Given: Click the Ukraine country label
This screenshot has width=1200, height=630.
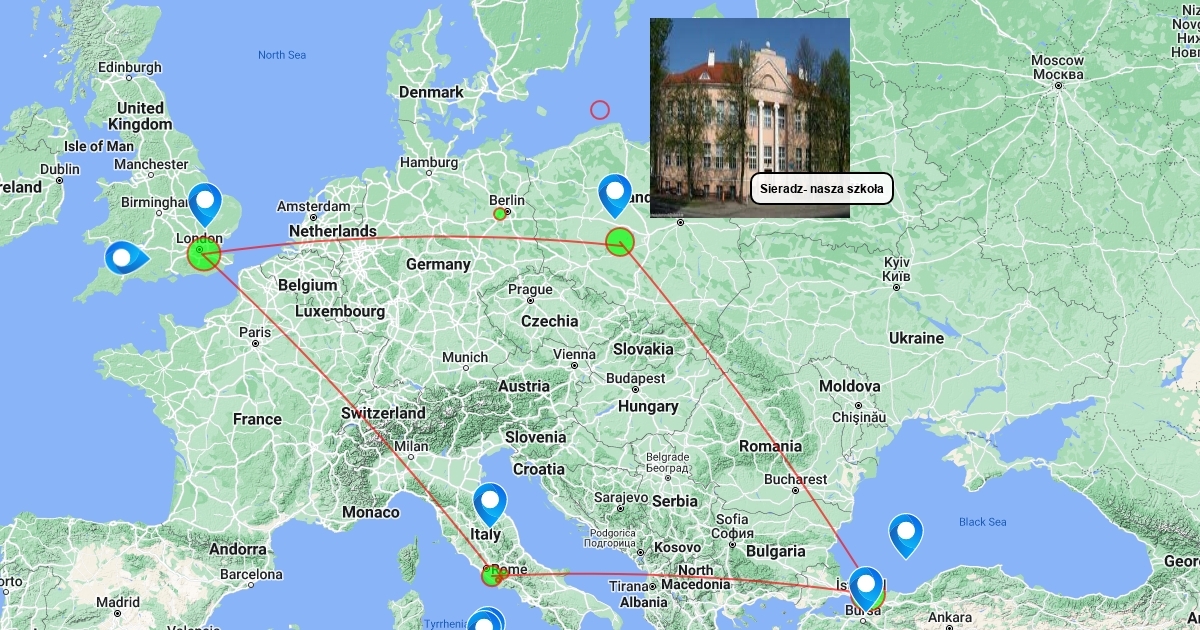Looking at the screenshot, I should tap(916, 338).
